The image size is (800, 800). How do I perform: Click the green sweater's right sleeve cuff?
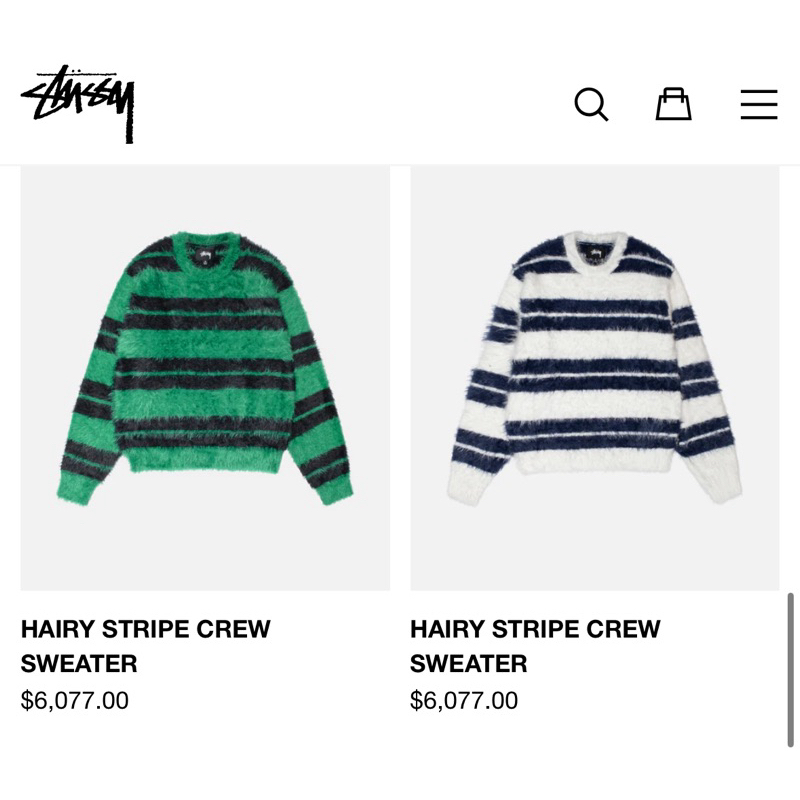[x=333, y=491]
